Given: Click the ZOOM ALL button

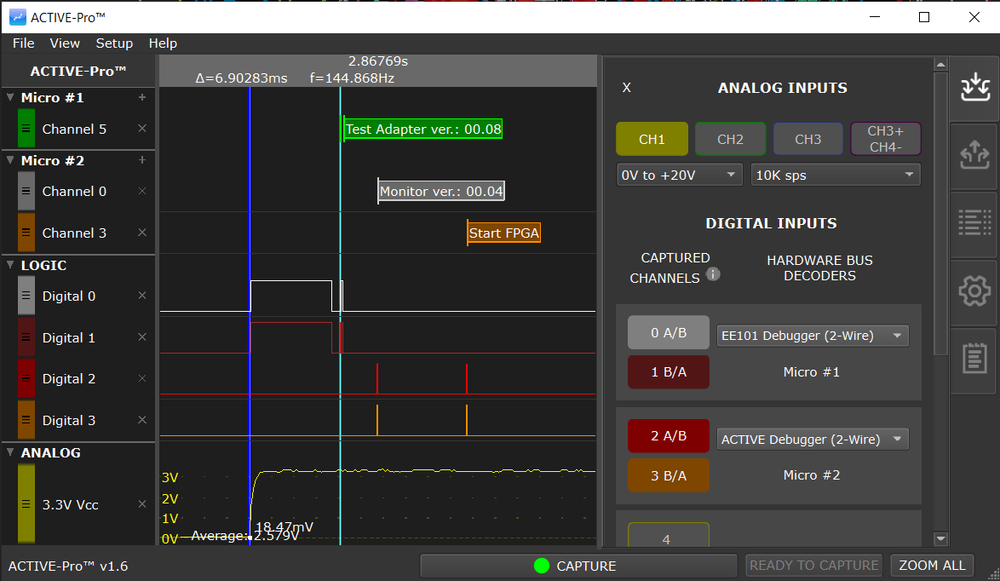Looking at the screenshot, I should point(931,565).
